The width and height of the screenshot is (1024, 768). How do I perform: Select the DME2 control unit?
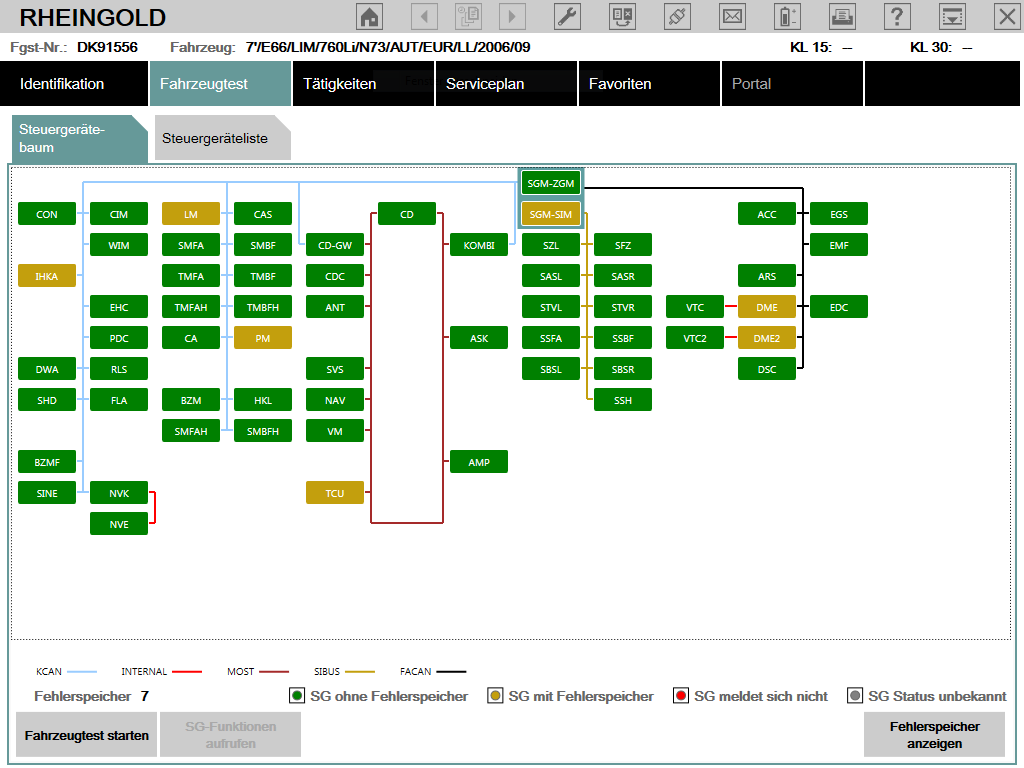point(767,338)
